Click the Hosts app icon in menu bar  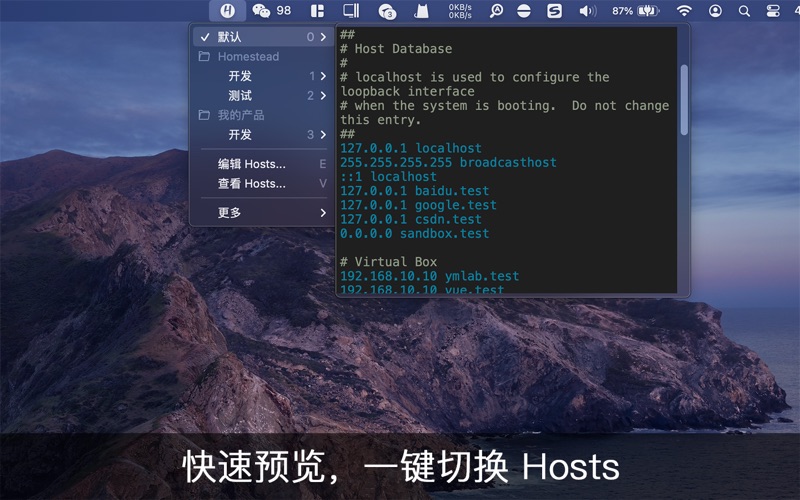click(228, 11)
